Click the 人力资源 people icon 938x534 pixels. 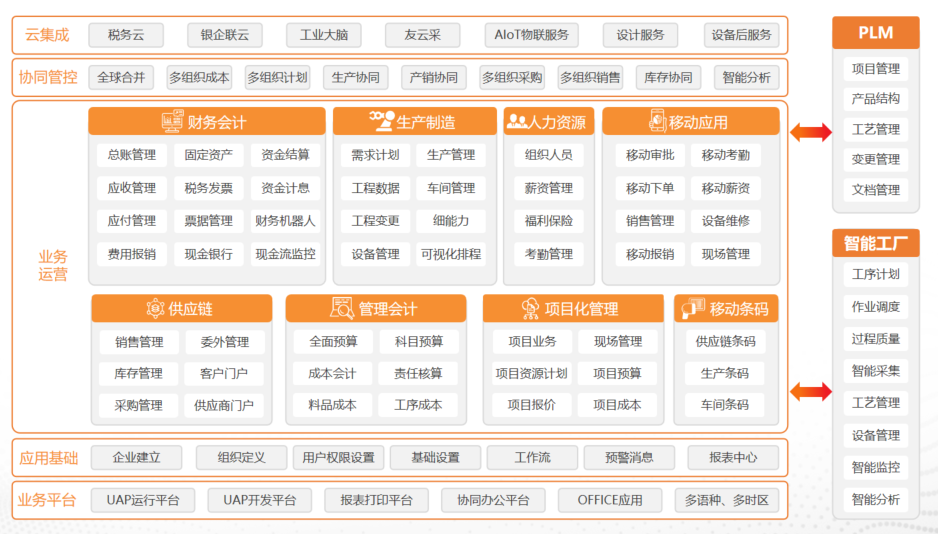(x=517, y=122)
